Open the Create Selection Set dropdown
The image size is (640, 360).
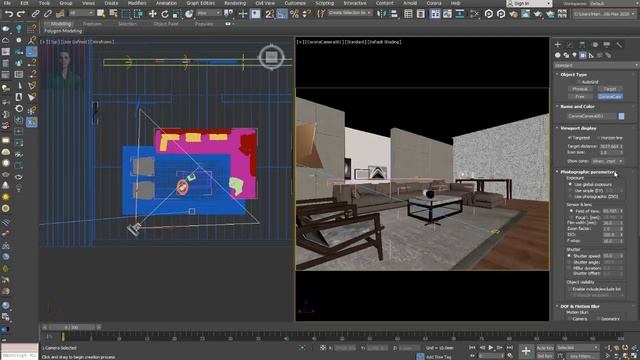[350, 13]
